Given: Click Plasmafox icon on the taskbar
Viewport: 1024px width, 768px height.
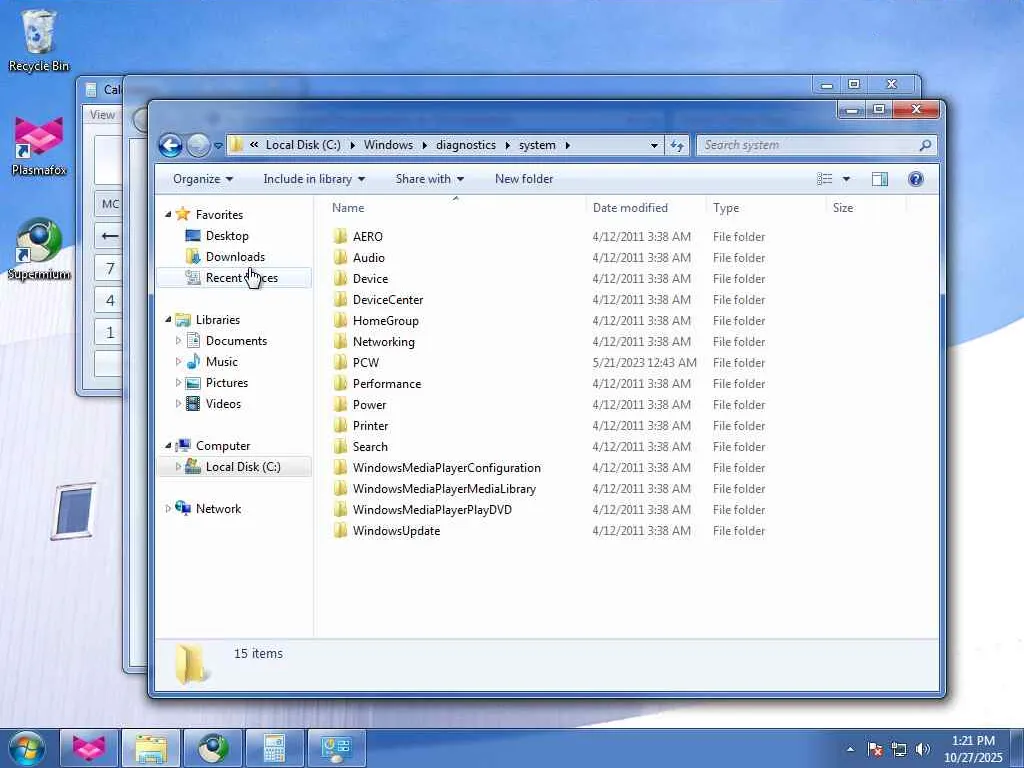Looking at the screenshot, I should 89,748.
